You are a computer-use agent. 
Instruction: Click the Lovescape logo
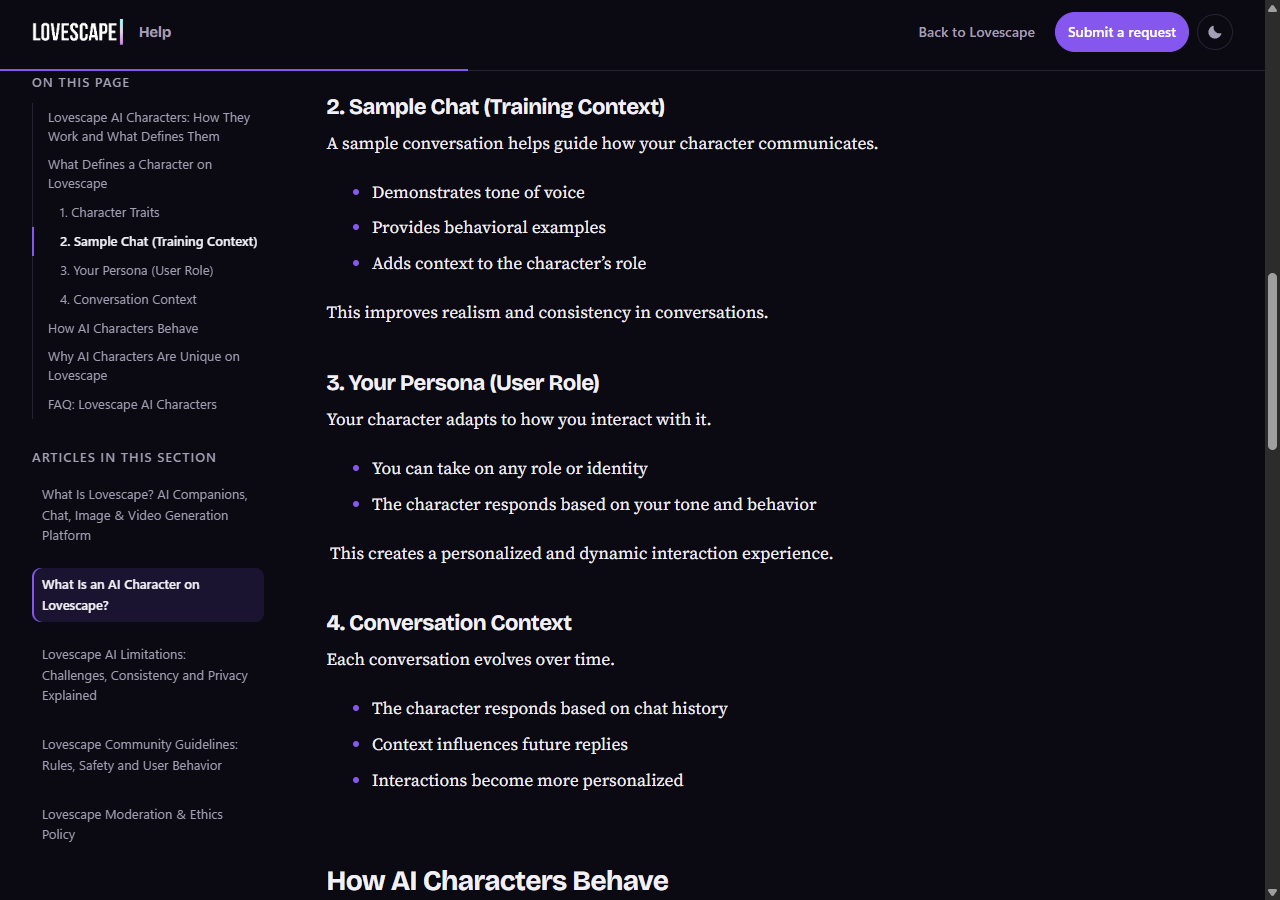tap(78, 32)
